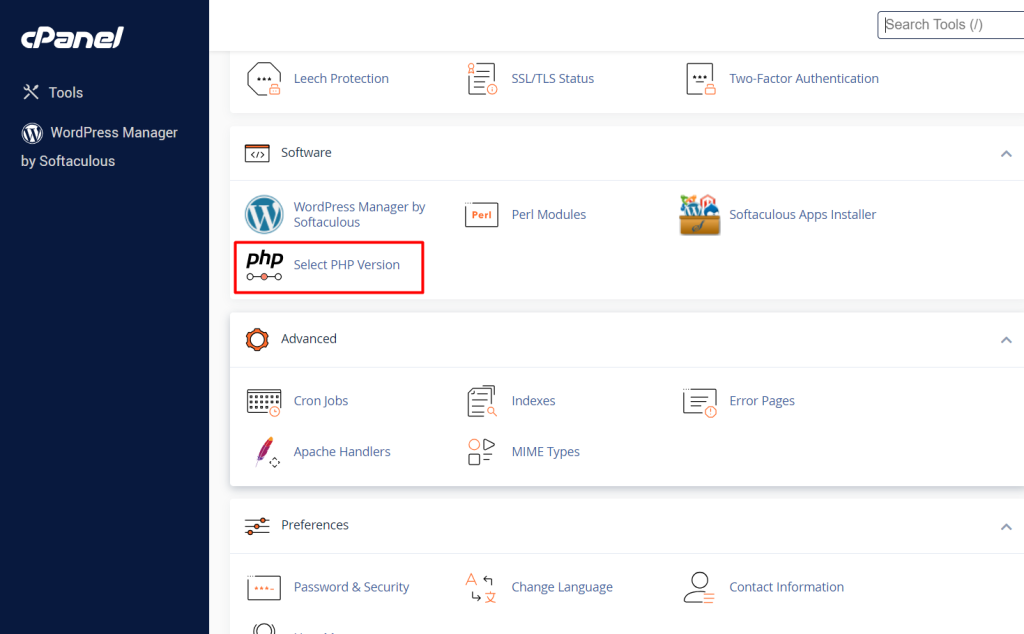Collapse the Preferences section chevron
Image resolution: width=1024 pixels, height=634 pixels.
coord(1006,527)
